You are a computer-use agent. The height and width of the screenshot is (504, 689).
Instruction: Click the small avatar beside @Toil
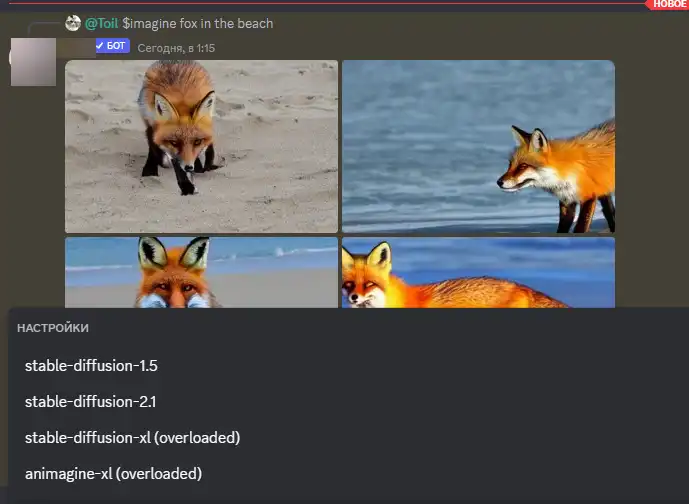73,23
